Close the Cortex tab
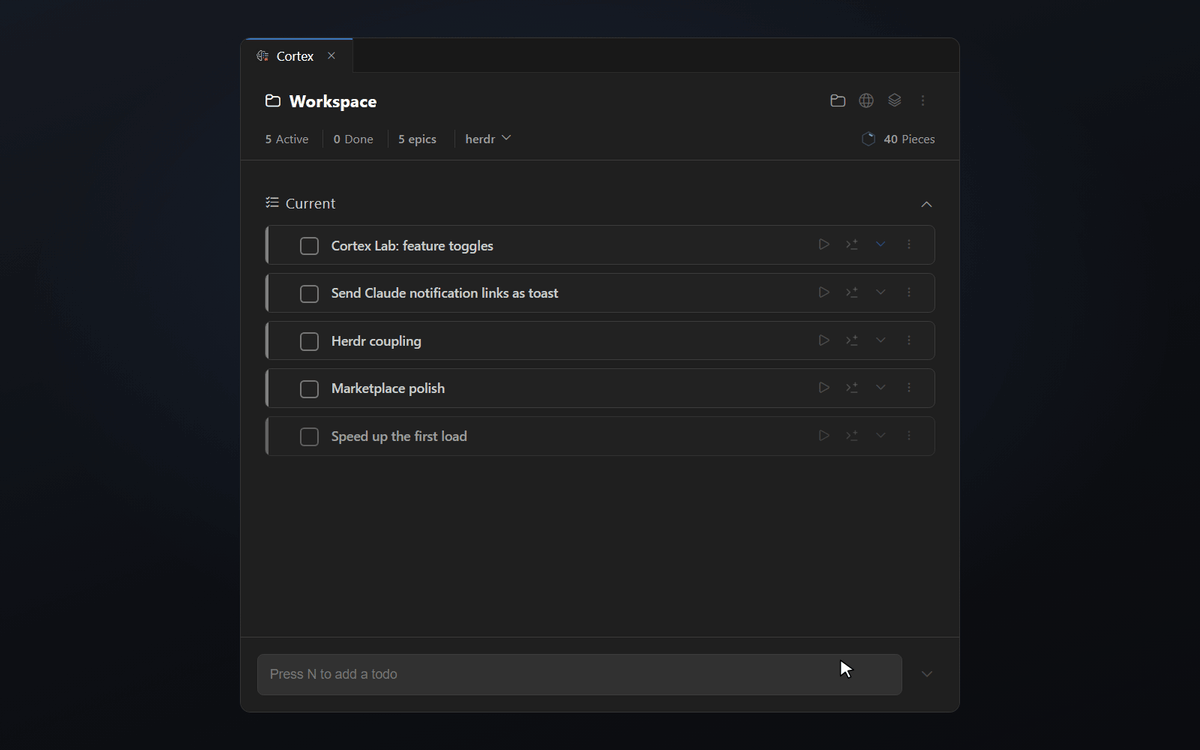This screenshot has width=1200, height=750. click(331, 56)
